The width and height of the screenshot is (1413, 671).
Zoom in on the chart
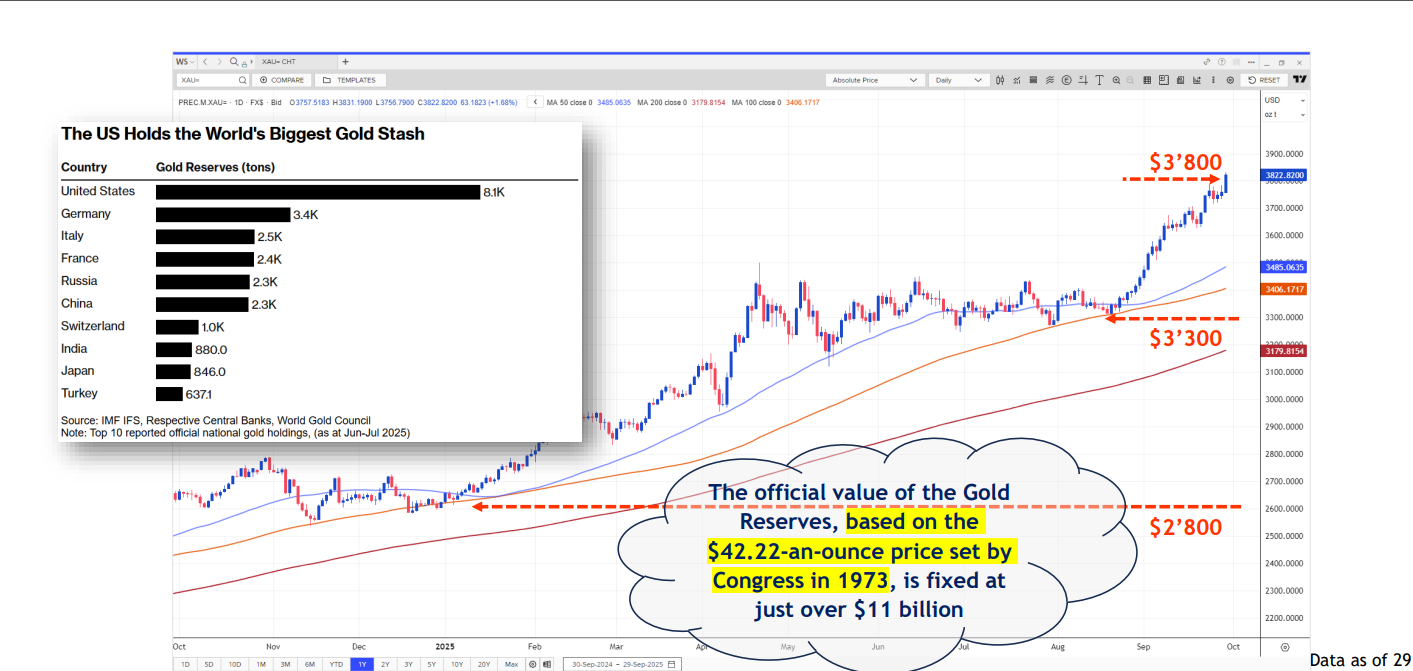click(1116, 80)
